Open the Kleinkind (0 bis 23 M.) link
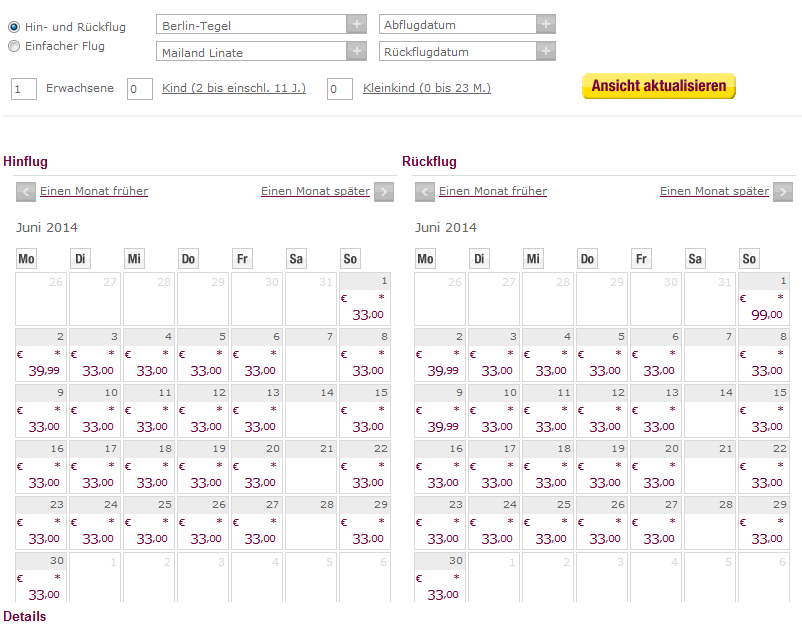This screenshot has width=802, height=628. click(x=427, y=88)
